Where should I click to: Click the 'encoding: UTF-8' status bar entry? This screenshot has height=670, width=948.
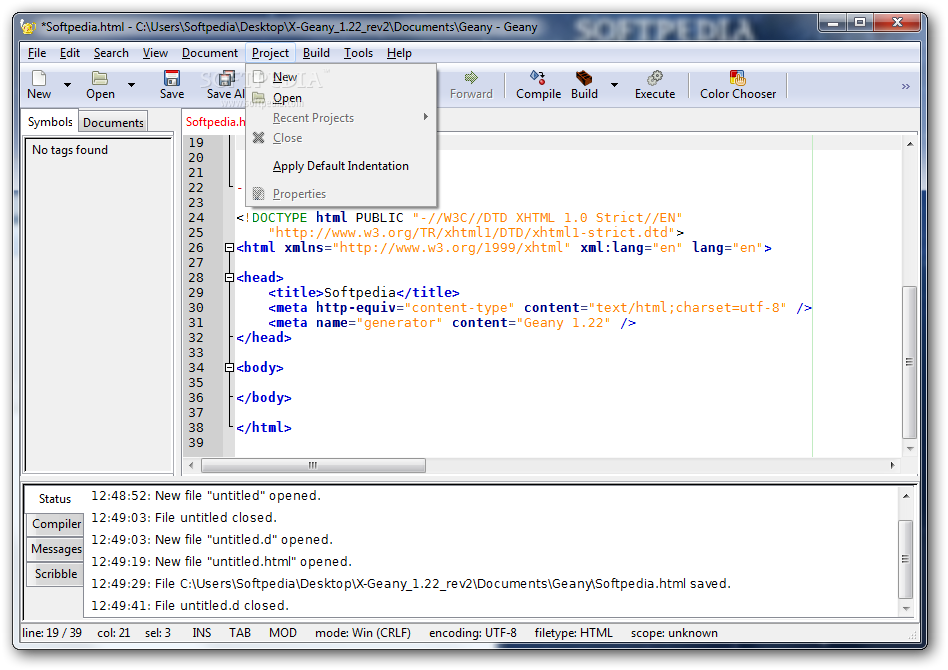pyautogui.click(x=473, y=633)
